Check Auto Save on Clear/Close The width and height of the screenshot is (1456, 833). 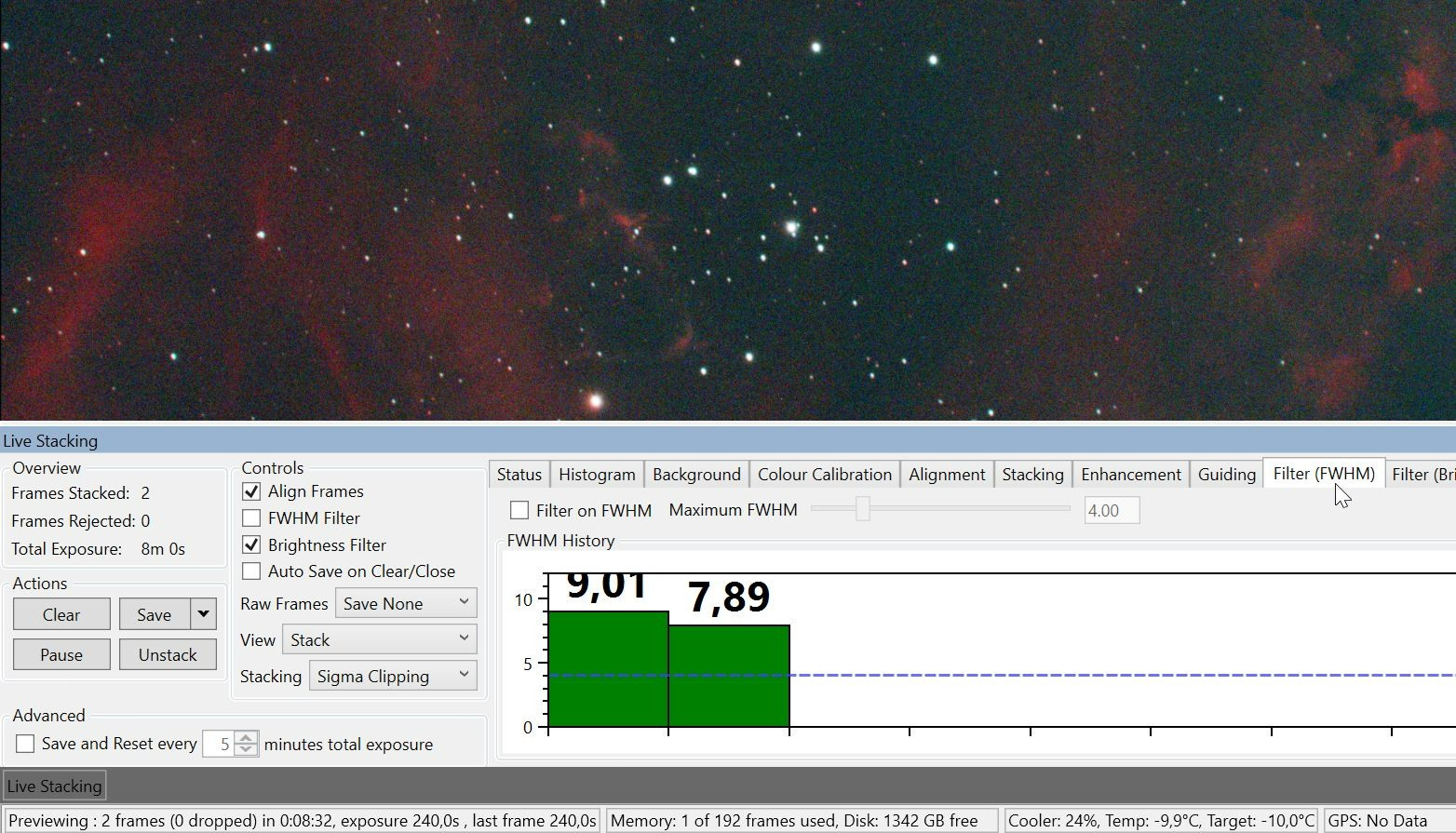[x=251, y=571]
